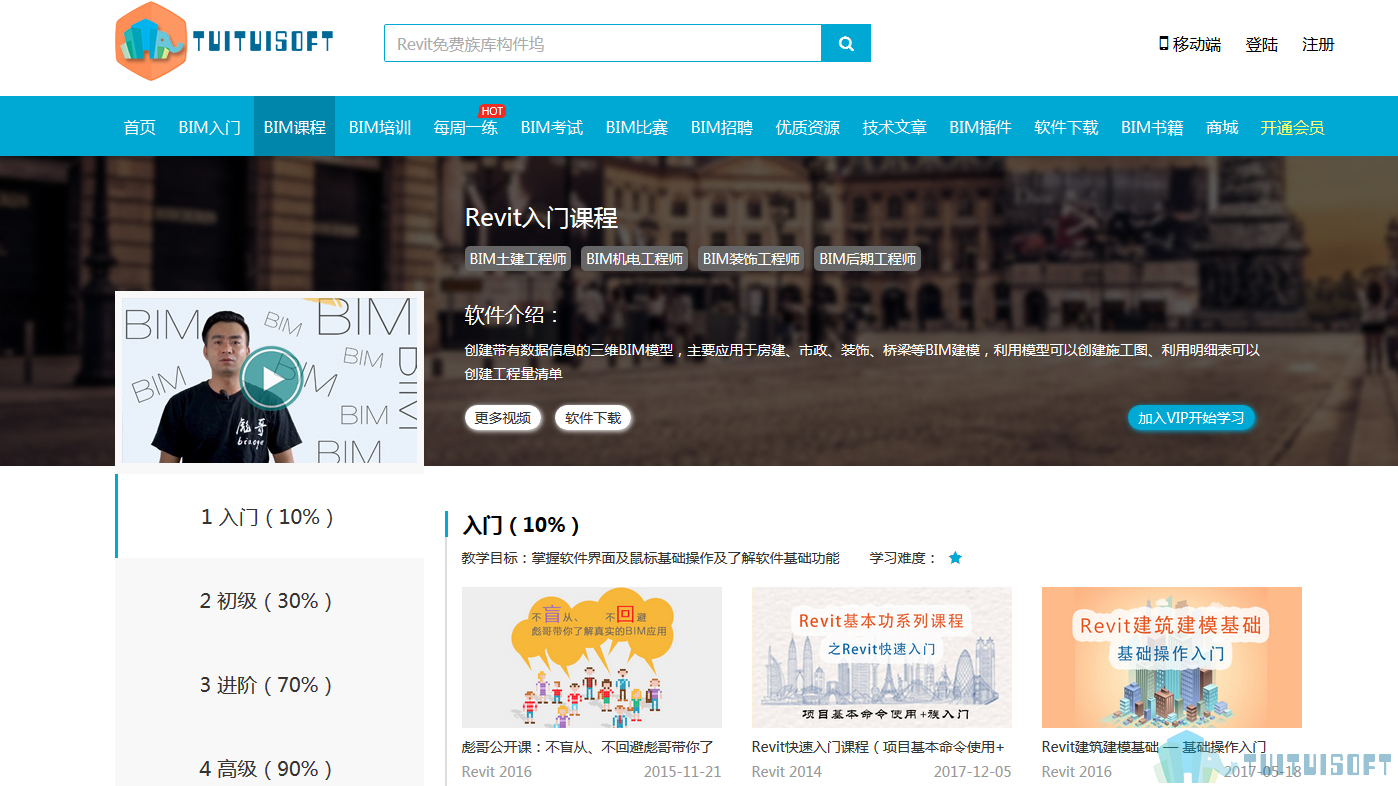Click the 开通会员 nav link
1398x786 pixels.
click(x=1292, y=127)
